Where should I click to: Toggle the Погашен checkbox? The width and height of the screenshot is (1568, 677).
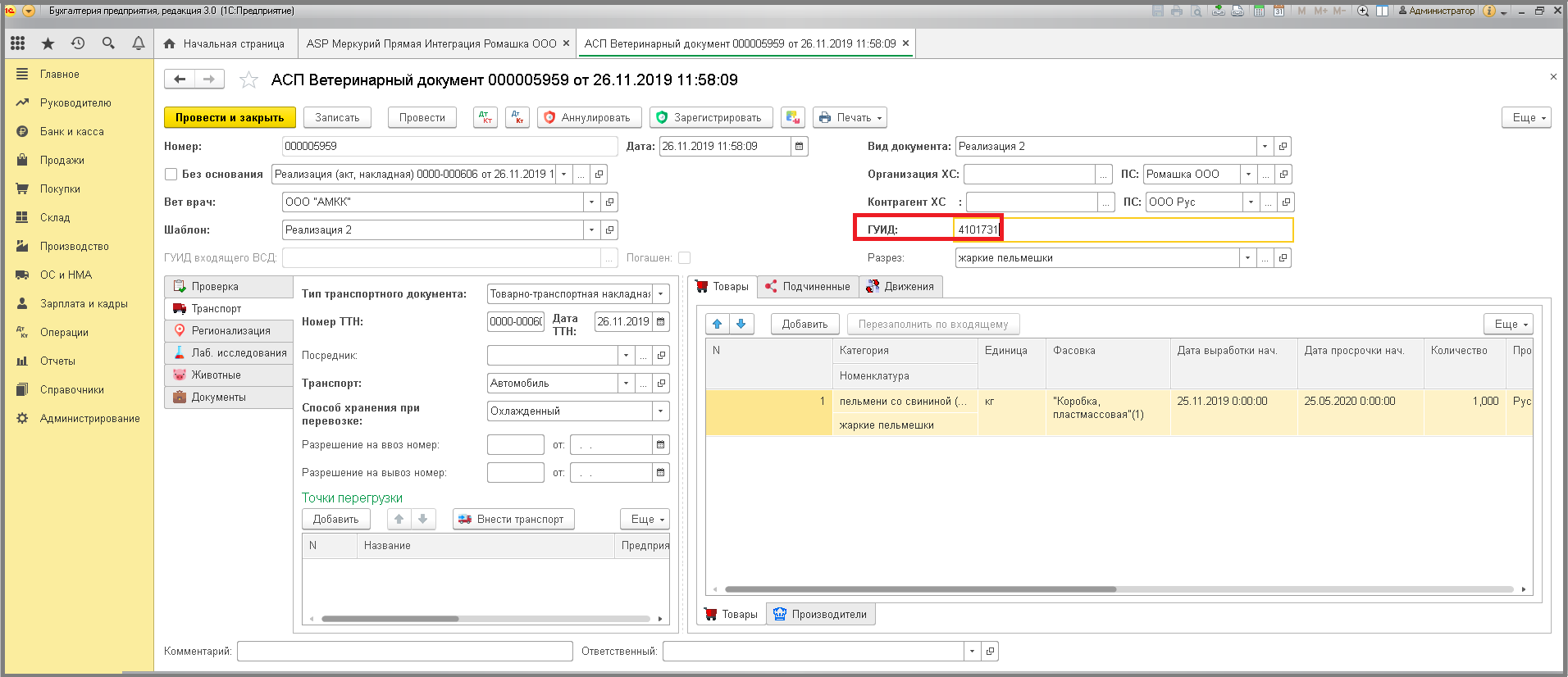(x=684, y=257)
